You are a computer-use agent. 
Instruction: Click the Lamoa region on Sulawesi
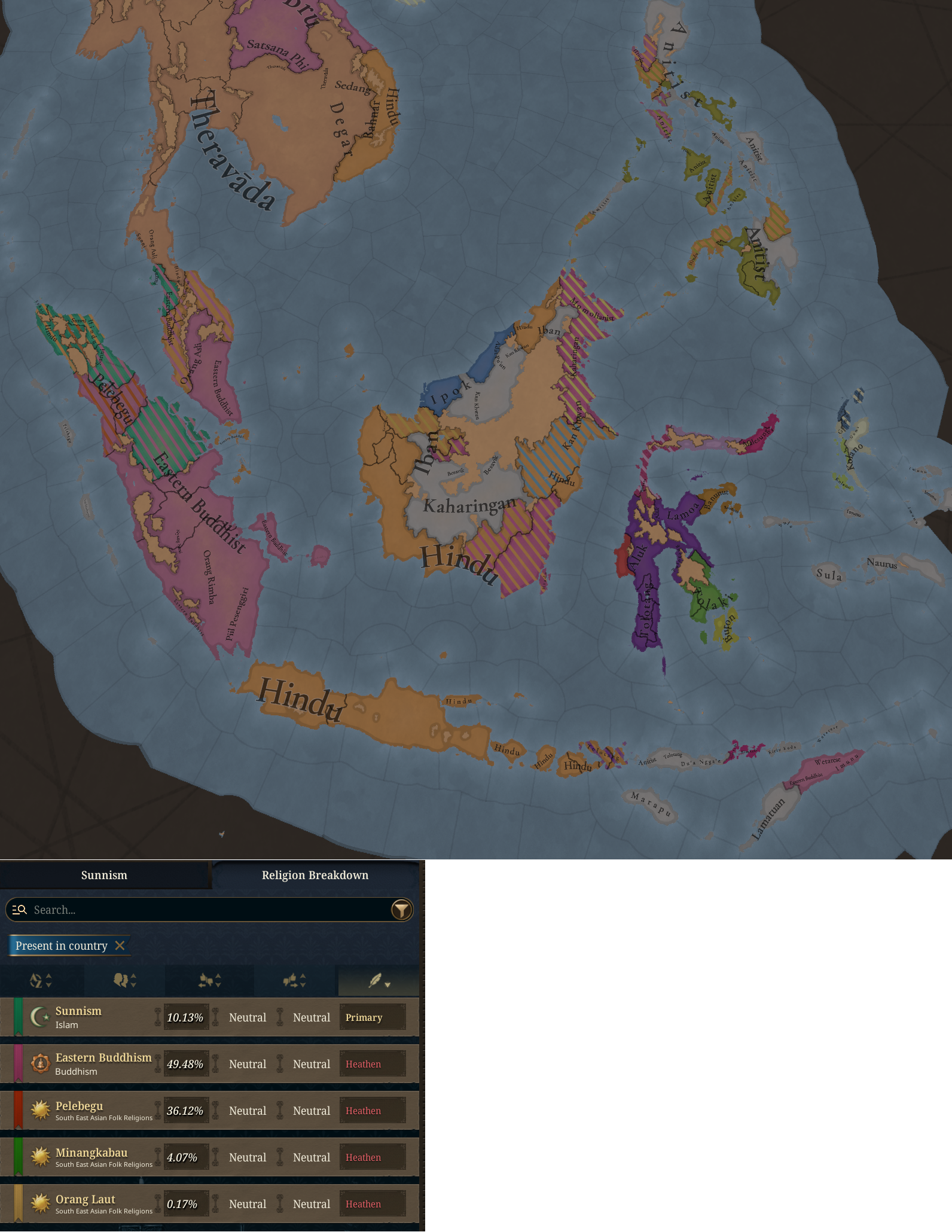coord(683,512)
